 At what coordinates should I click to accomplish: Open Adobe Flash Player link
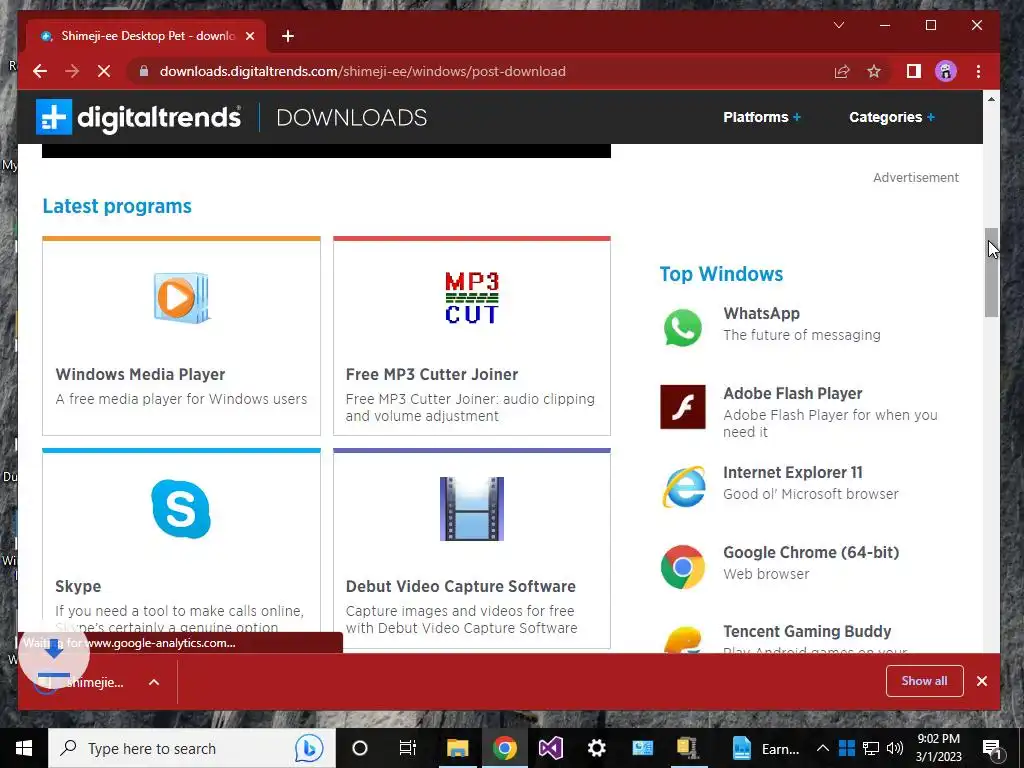pyautogui.click(x=793, y=393)
